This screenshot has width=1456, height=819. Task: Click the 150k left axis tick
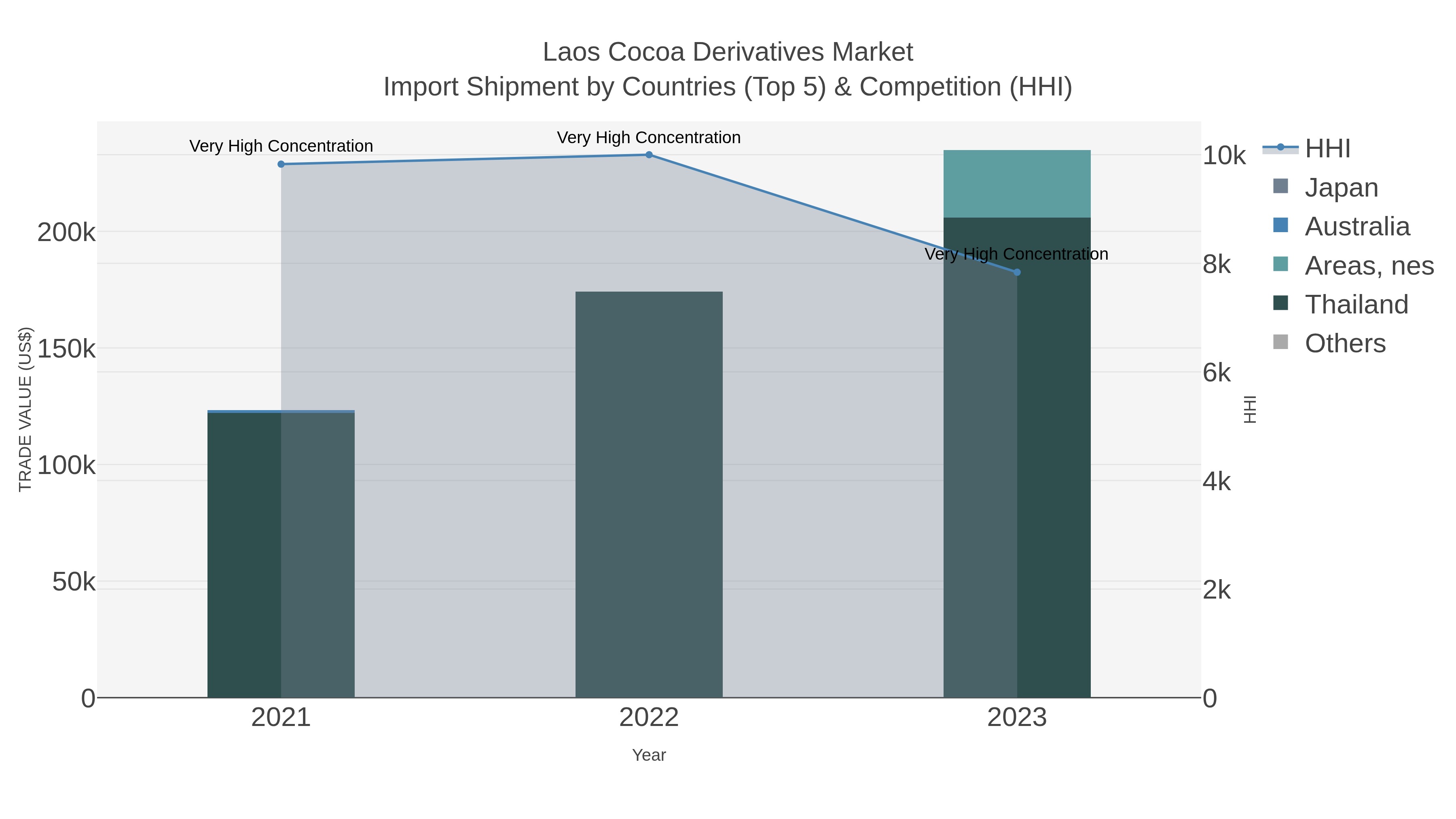click(x=66, y=349)
